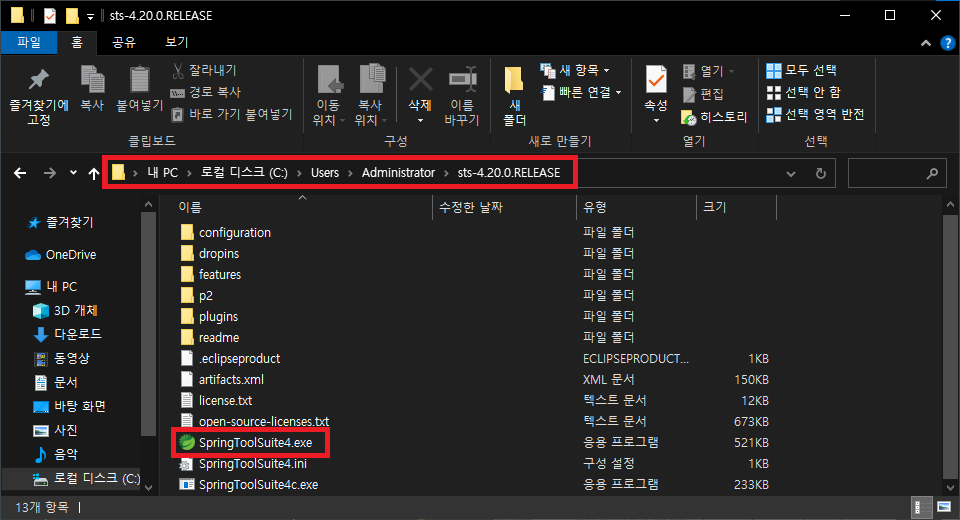Pin folder to Quick access
The image size is (960, 520).
[x=39, y=96]
